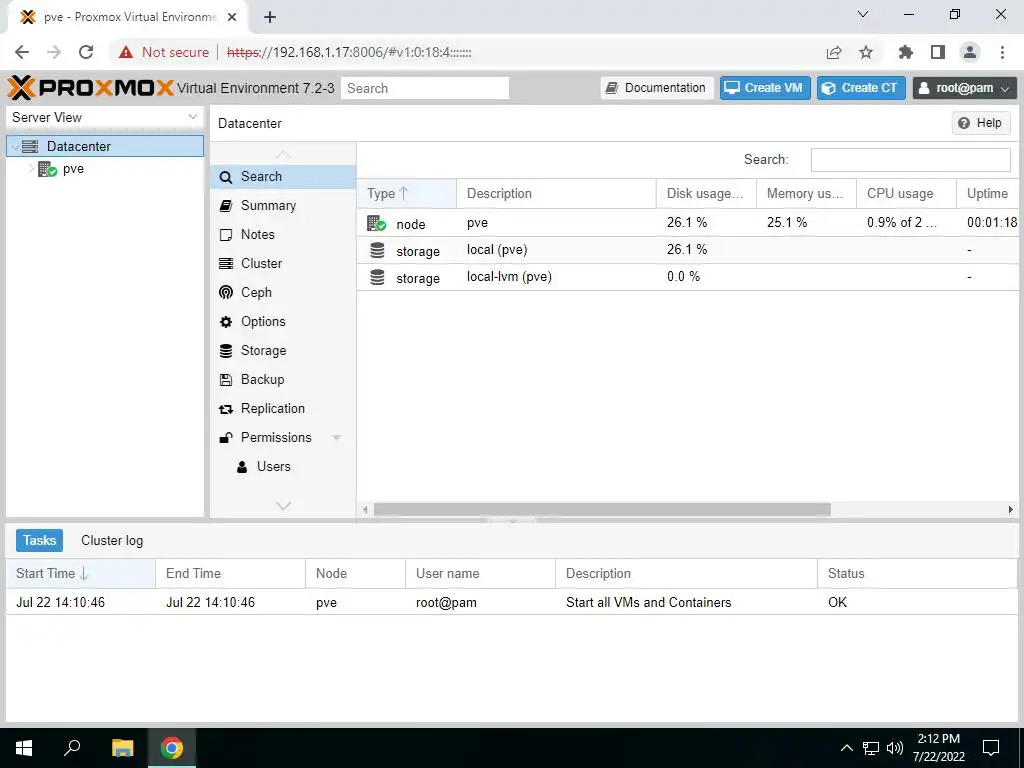Image resolution: width=1024 pixels, height=768 pixels.
Task: Collapse the Permissions submenu arrow
Action: click(337, 438)
